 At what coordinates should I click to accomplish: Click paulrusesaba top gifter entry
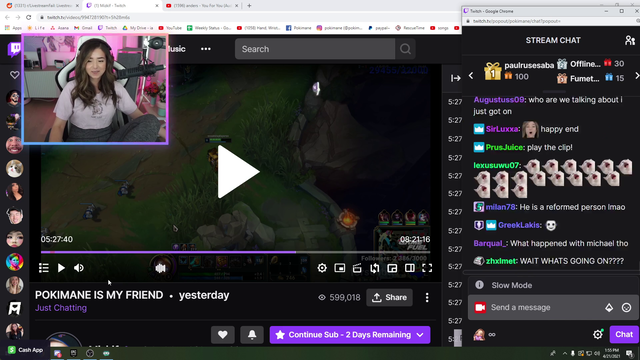(x=519, y=71)
